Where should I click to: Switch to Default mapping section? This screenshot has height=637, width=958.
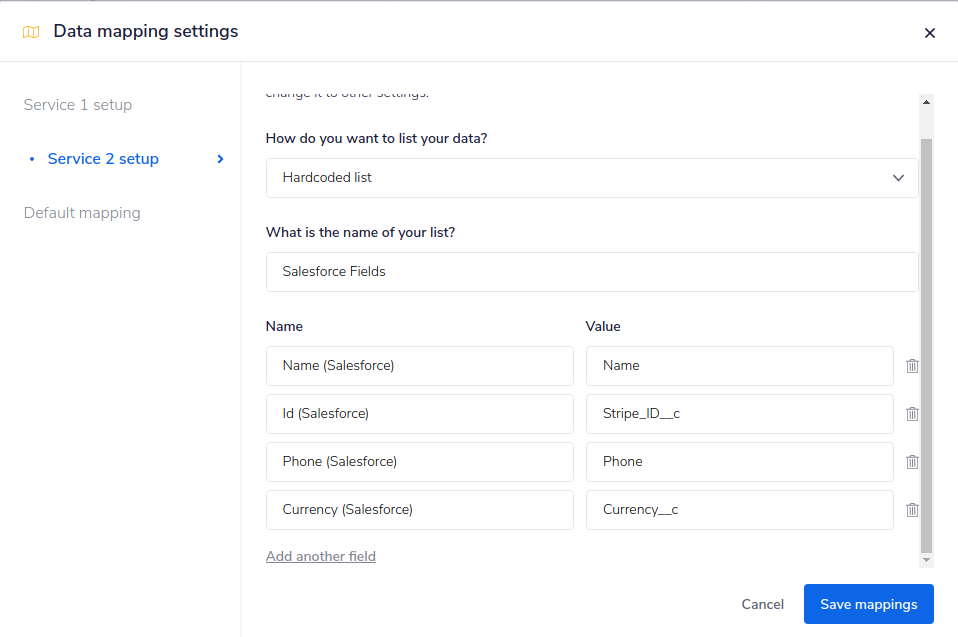pyautogui.click(x=82, y=213)
